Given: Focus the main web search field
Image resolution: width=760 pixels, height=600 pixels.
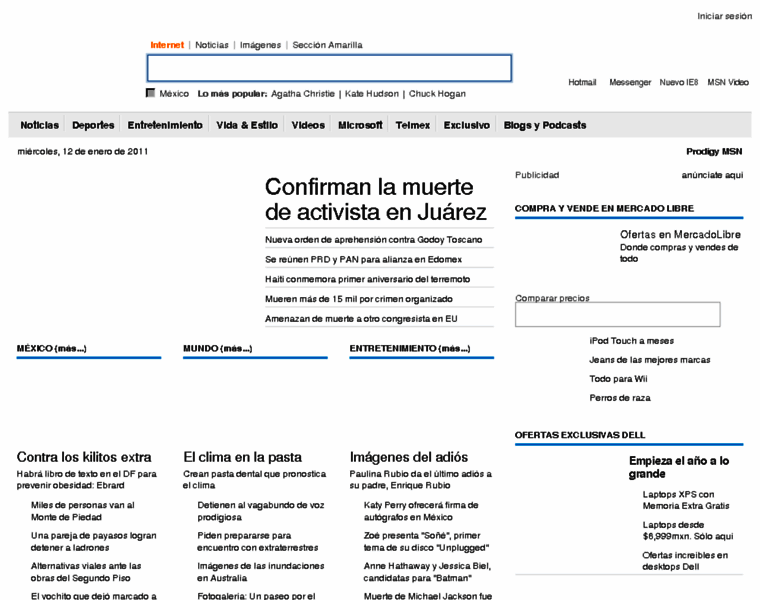Looking at the screenshot, I should (329, 68).
